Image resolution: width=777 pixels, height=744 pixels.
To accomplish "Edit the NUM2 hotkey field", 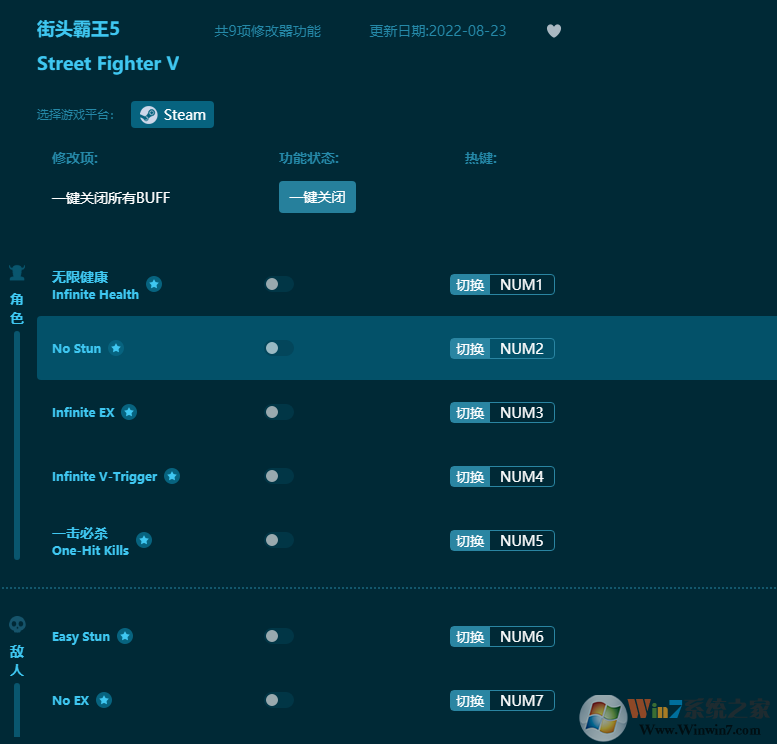I will pos(522,348).
